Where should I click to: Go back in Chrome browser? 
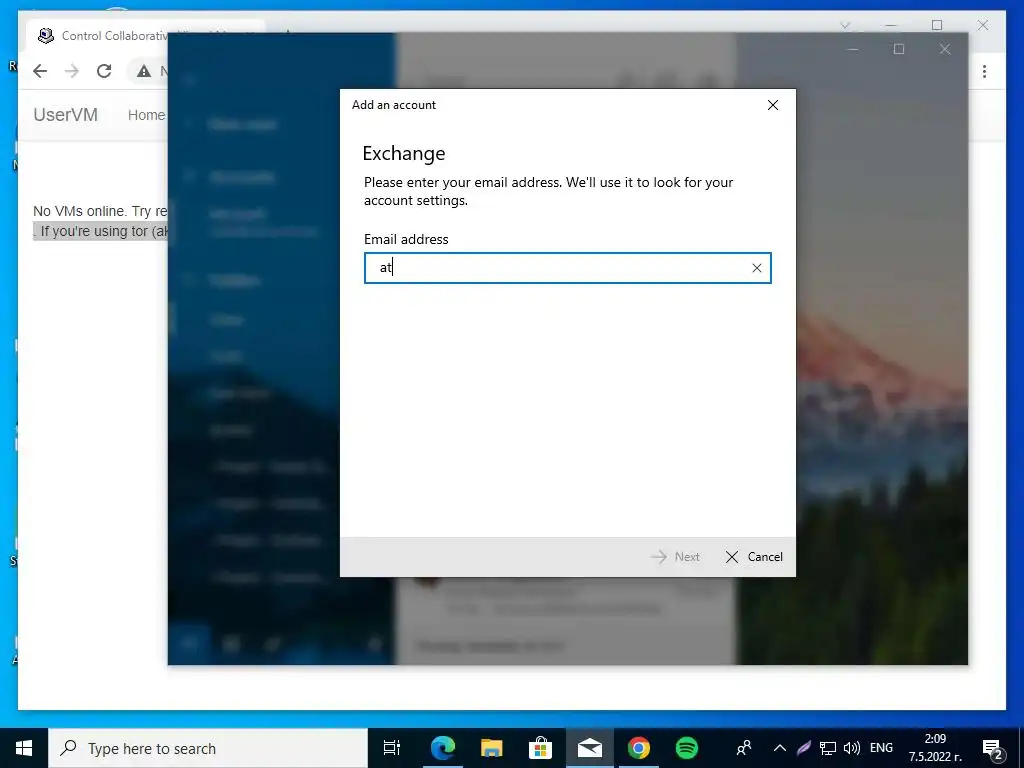(40, 71)
